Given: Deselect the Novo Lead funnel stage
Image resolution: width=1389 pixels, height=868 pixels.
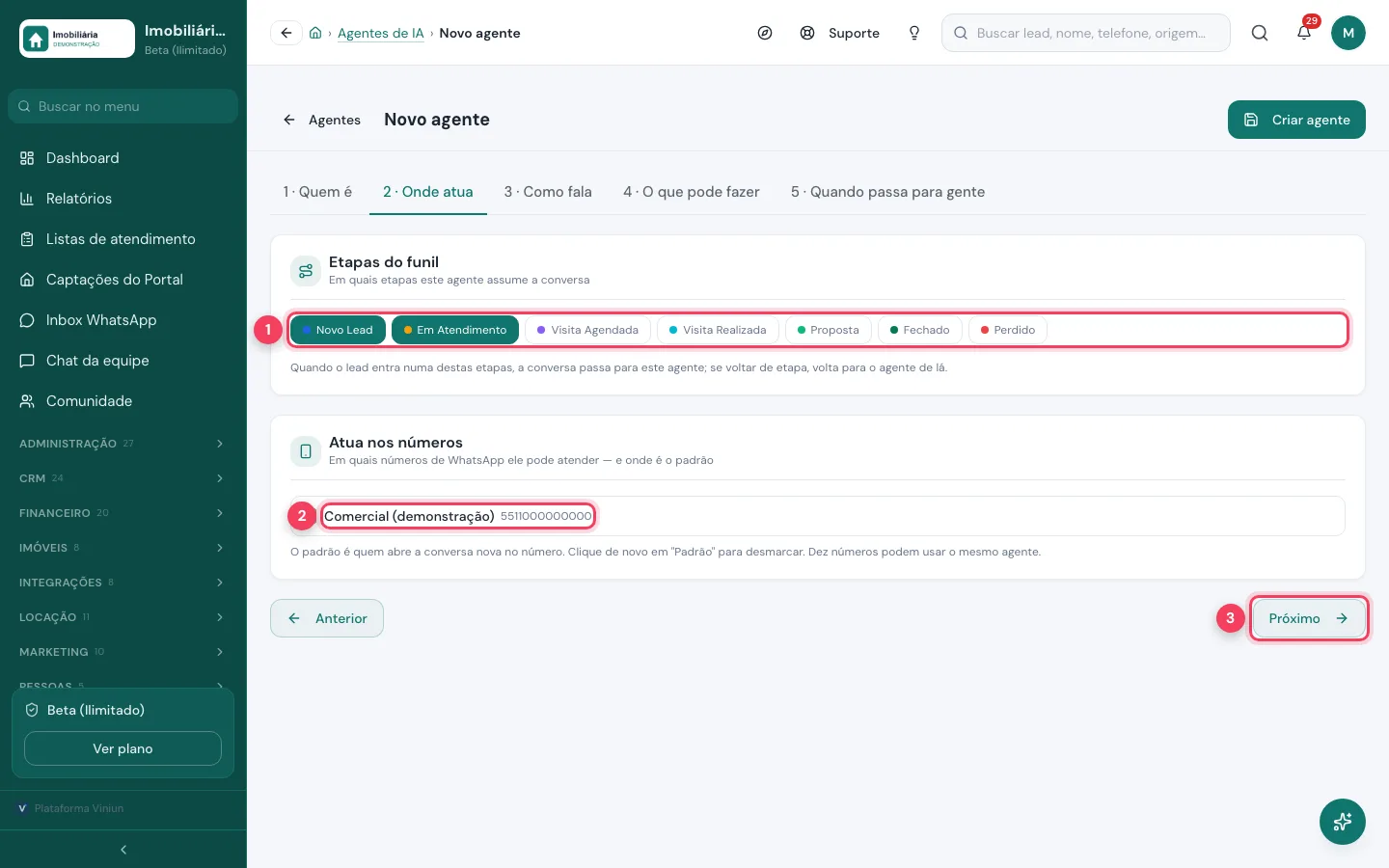Looking at the screenshot, I should pos(338,330).
